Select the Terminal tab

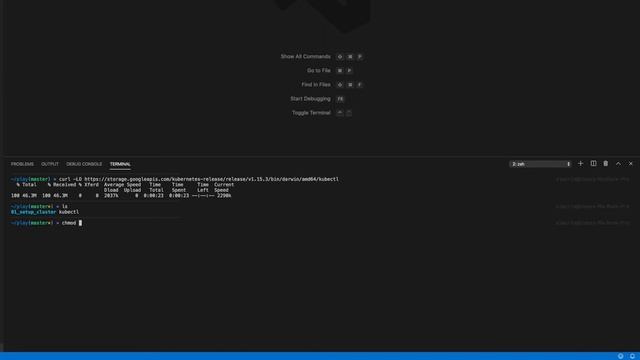coord(120,164)
